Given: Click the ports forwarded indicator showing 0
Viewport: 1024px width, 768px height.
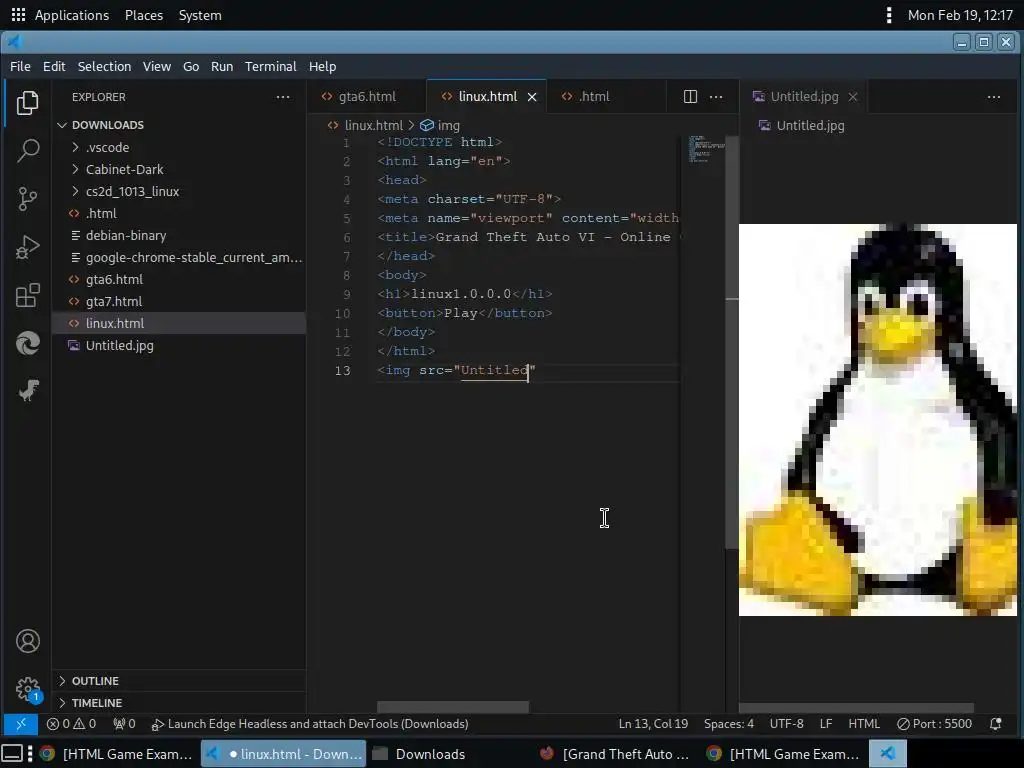Looking at the screenshot, I should click(x=124, y=724).
